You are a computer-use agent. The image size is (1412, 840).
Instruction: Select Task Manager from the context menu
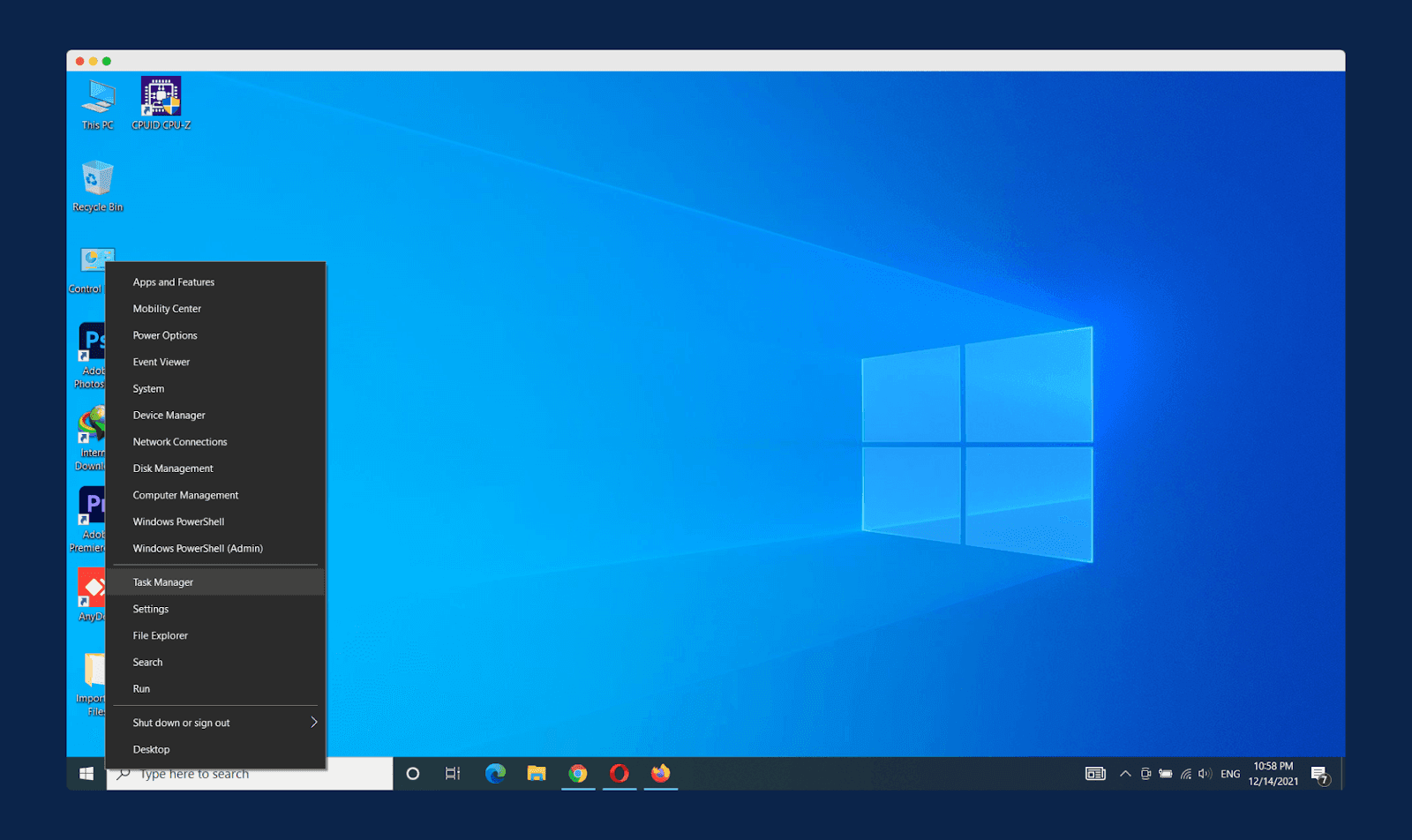(162, 581)
